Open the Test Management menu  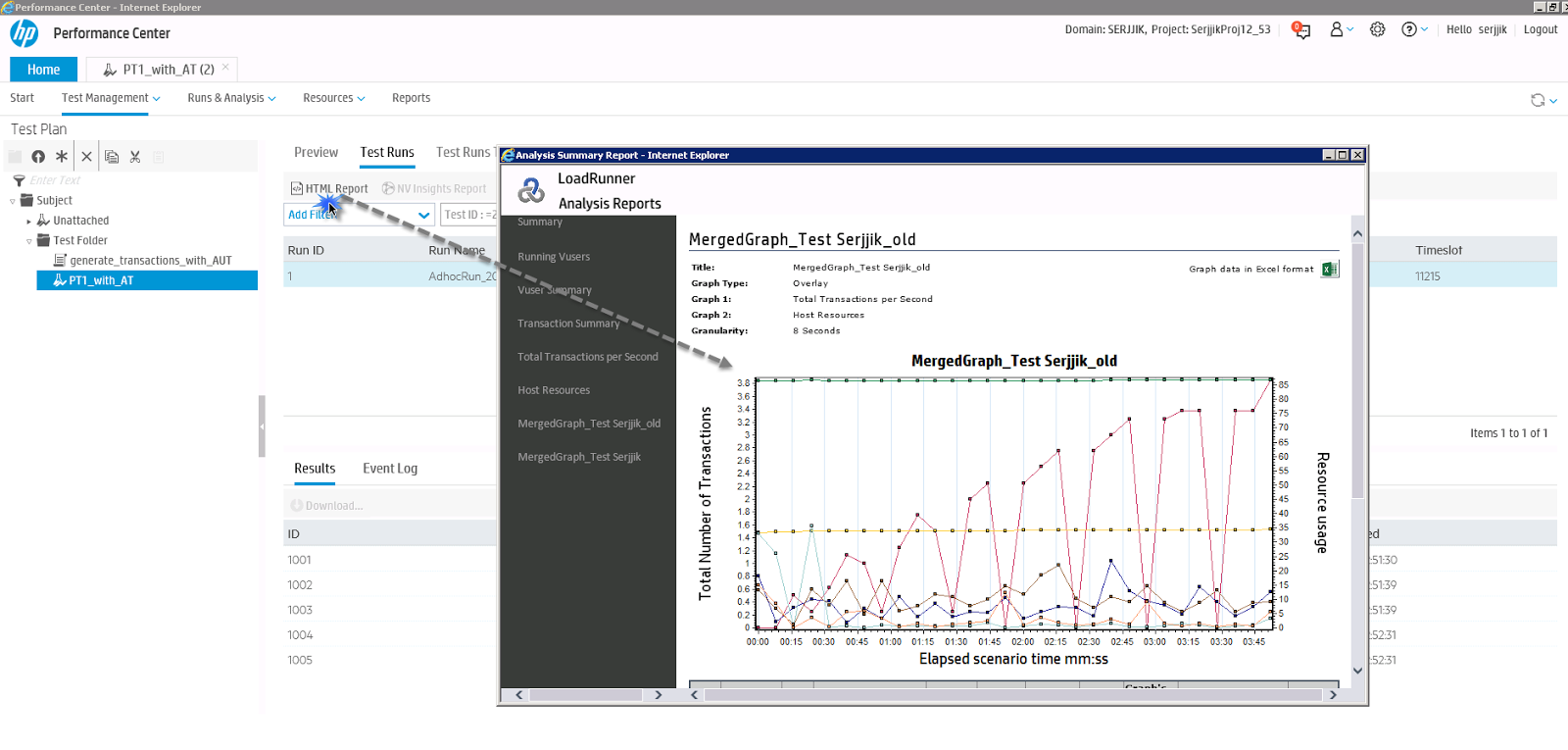(x=111, y=98)
